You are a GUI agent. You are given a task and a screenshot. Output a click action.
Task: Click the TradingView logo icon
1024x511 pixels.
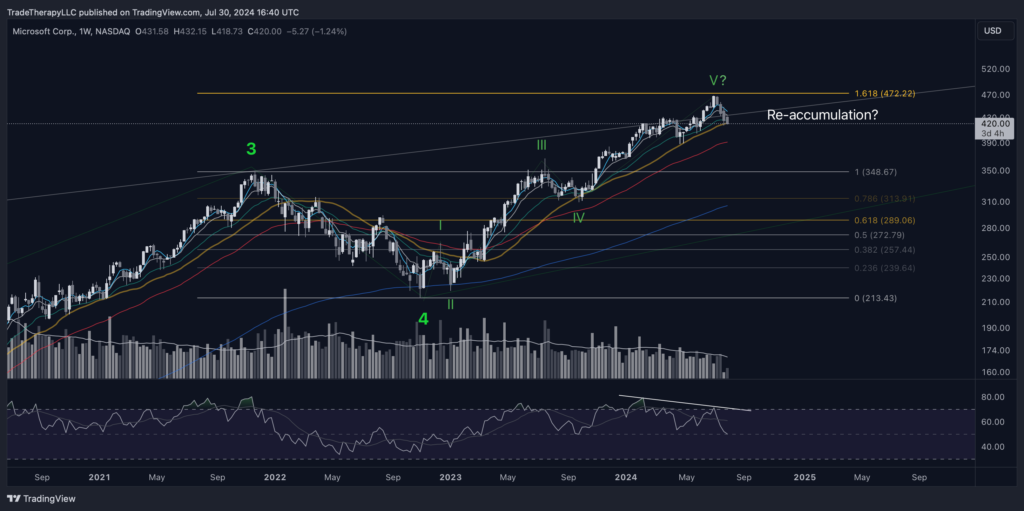tap(16, 497)
